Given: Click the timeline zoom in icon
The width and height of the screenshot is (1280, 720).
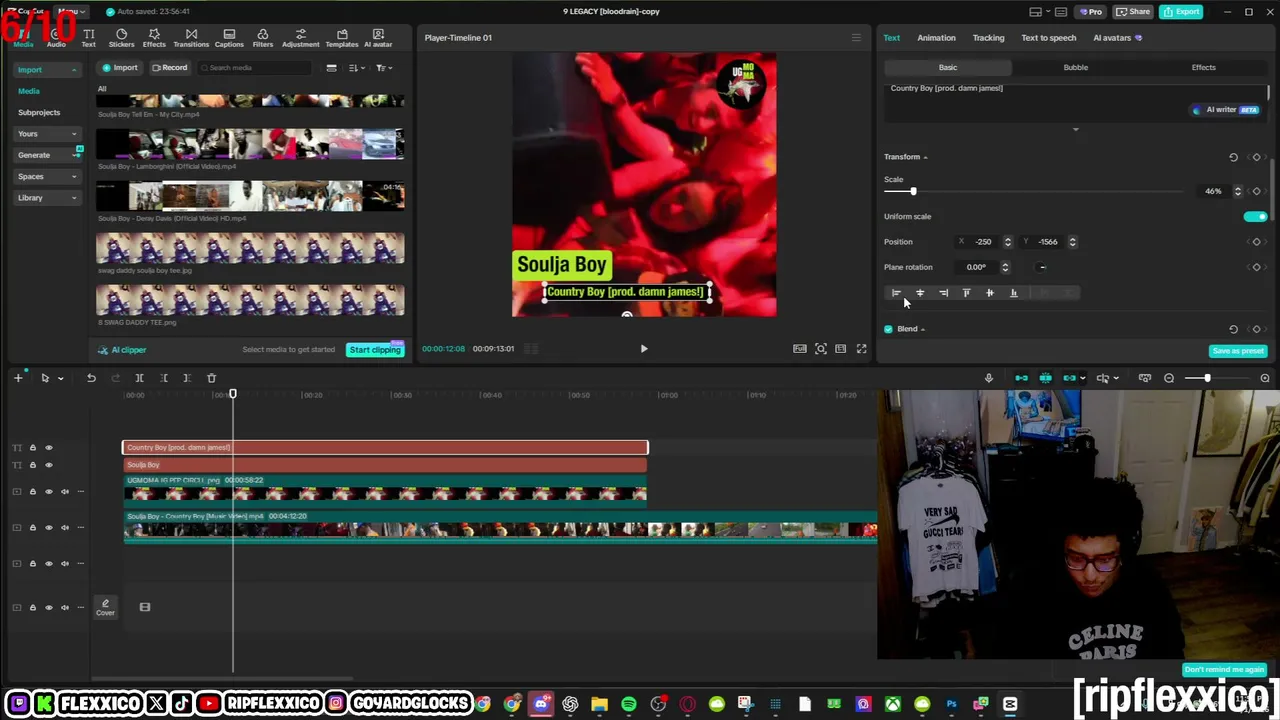Looking at the screenshot, I should pyautogui.click(x=1265, y=378).
